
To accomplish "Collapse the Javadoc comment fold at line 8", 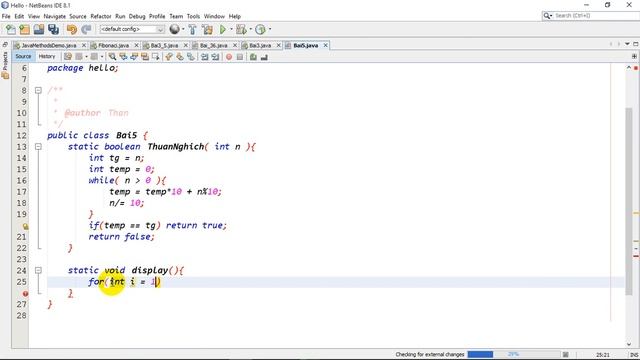I will pyautogui.click(x=38, y=90).
